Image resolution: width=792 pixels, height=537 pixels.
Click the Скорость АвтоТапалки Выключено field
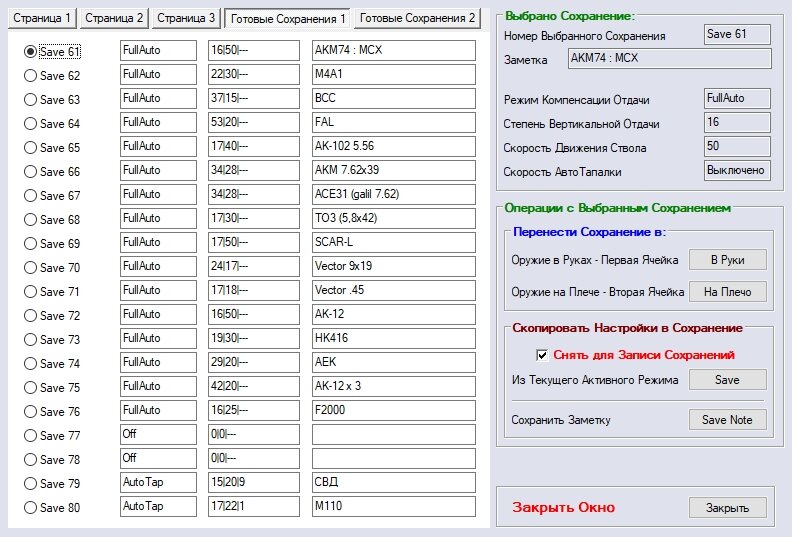tap(737, 170)
